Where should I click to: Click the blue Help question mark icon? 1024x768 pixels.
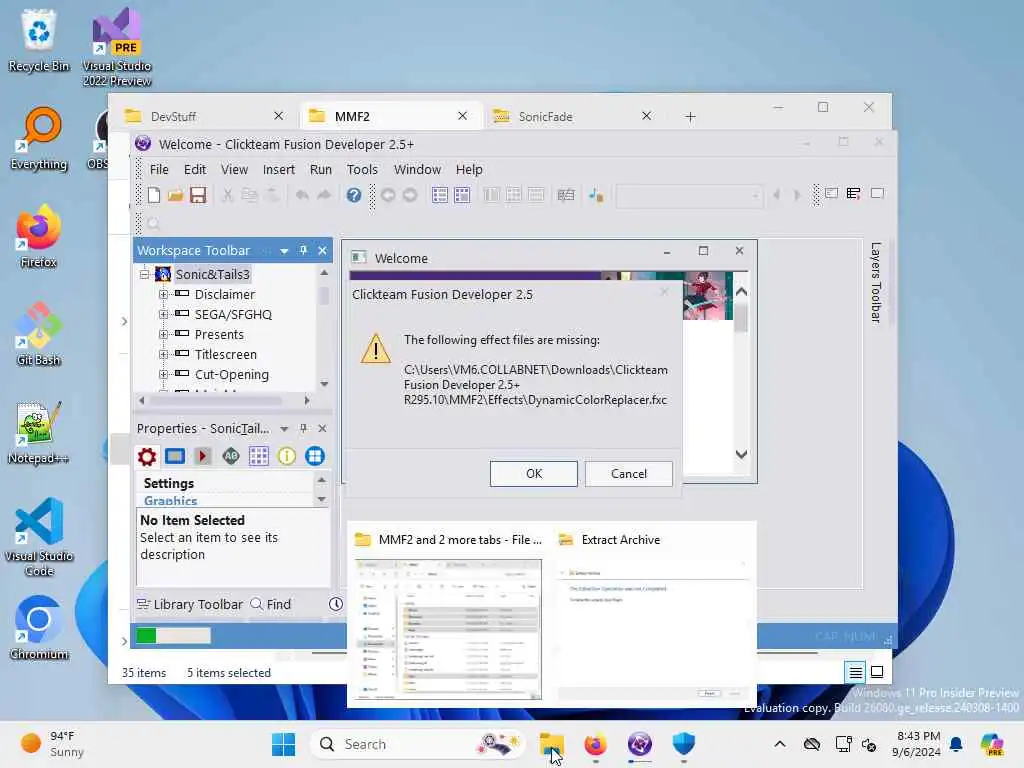353,195
